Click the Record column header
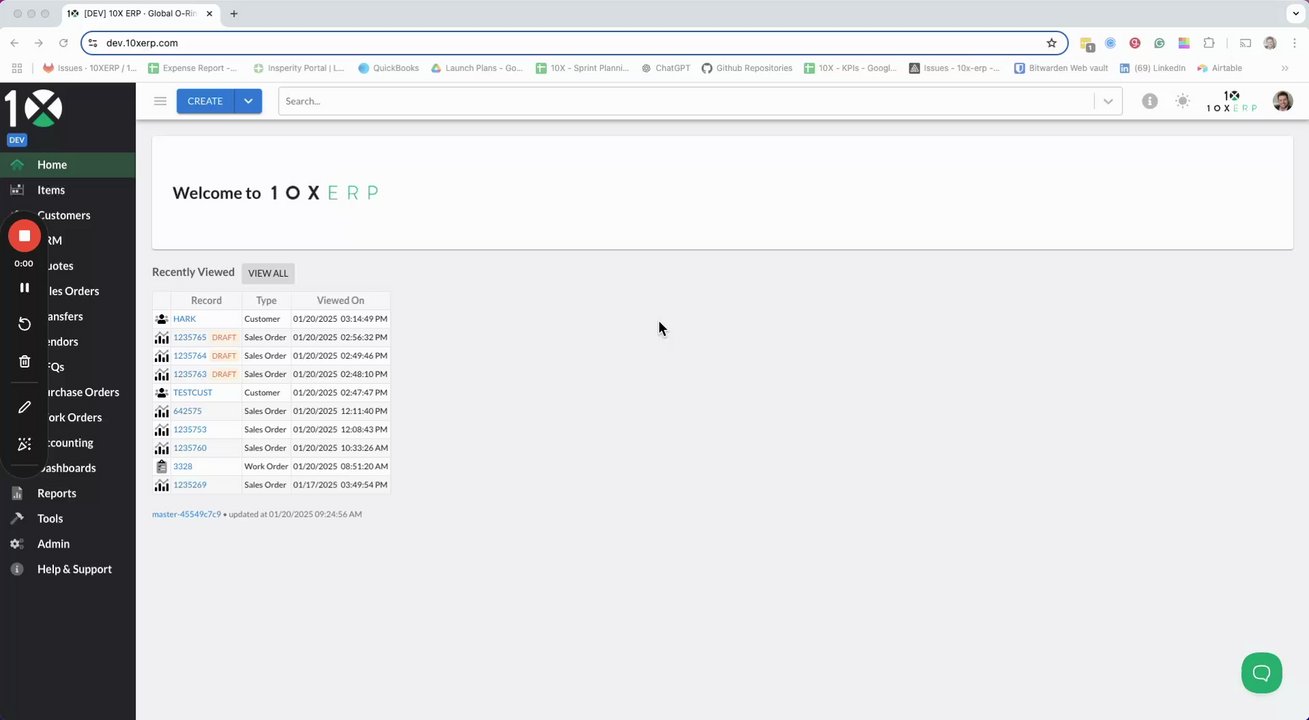This screenshot has width=1309, height=720. point(206,300)
